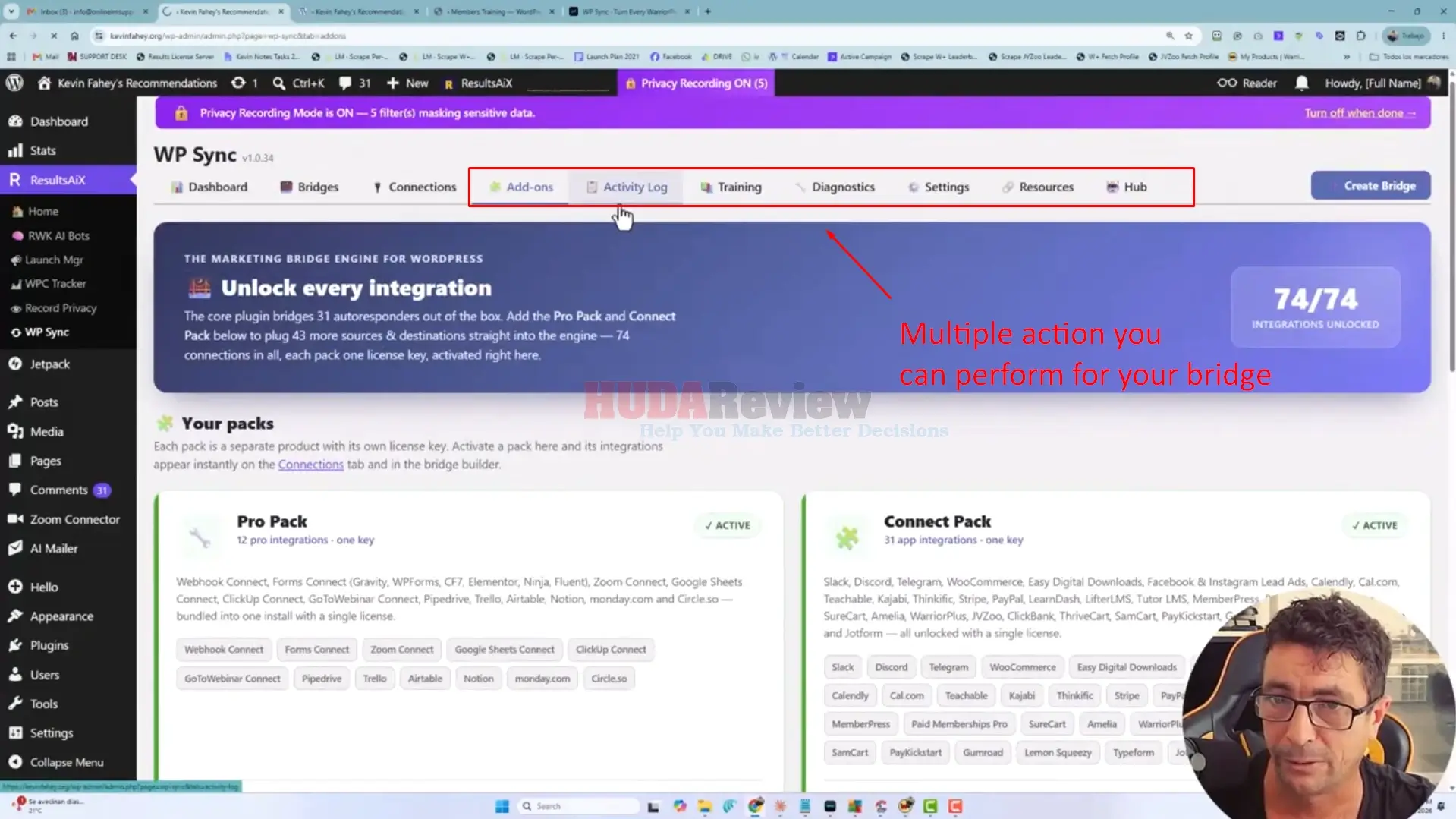The height and width of the screenshot is (819, 1456).
Task: Select the Add-ons tab
Action: pyautogui.click(x=521, y=187)
